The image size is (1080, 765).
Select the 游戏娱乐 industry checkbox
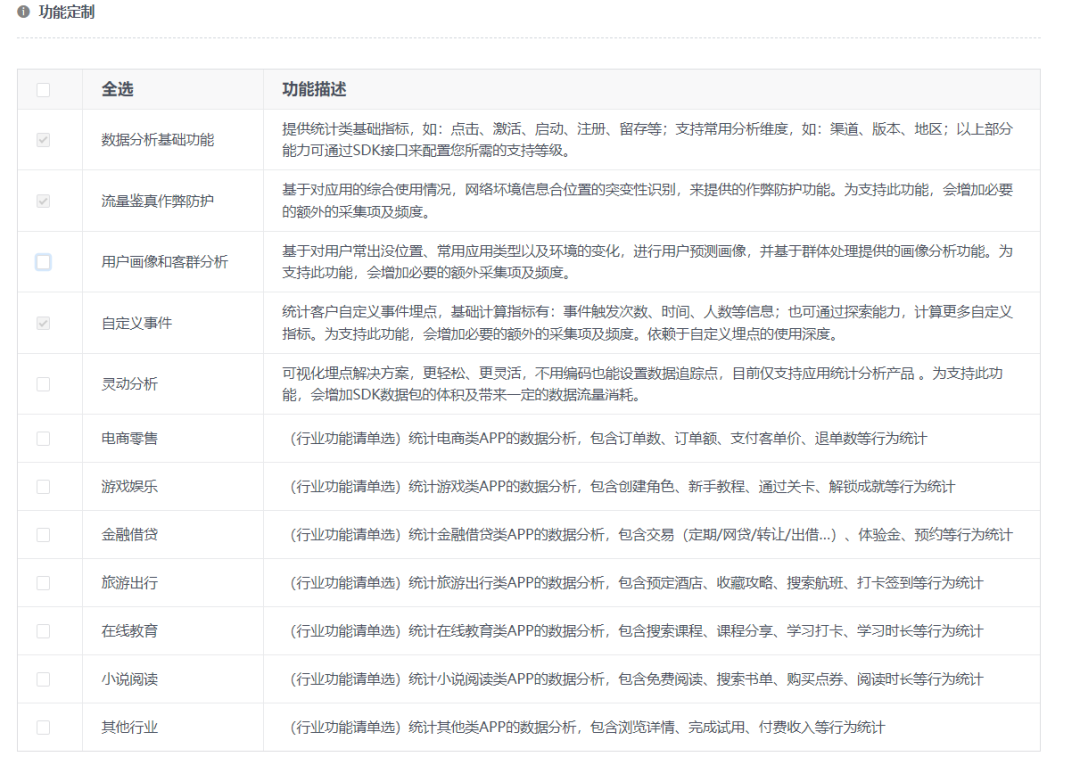(43, 487)
